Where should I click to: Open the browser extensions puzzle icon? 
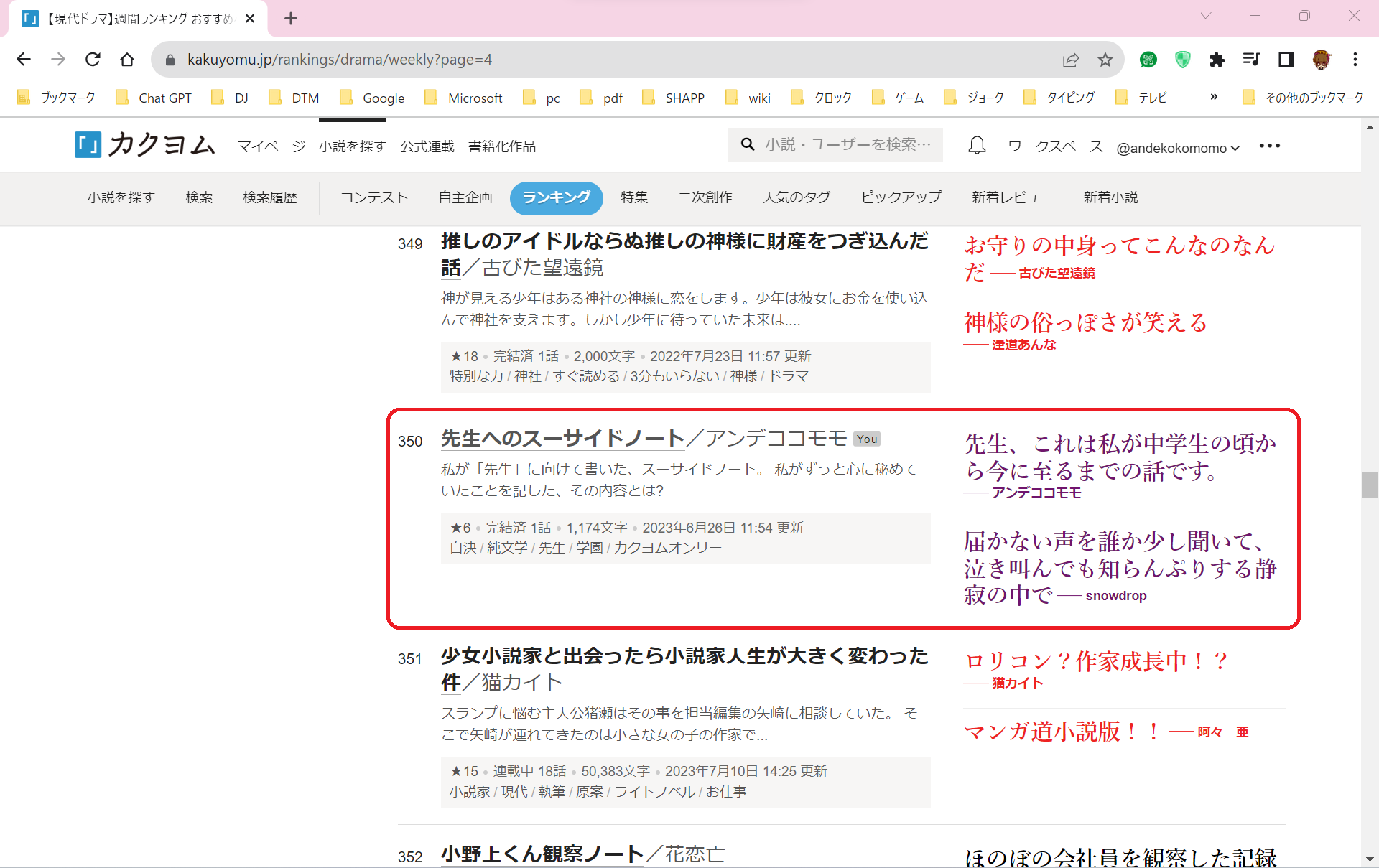tap(1217, 60)
